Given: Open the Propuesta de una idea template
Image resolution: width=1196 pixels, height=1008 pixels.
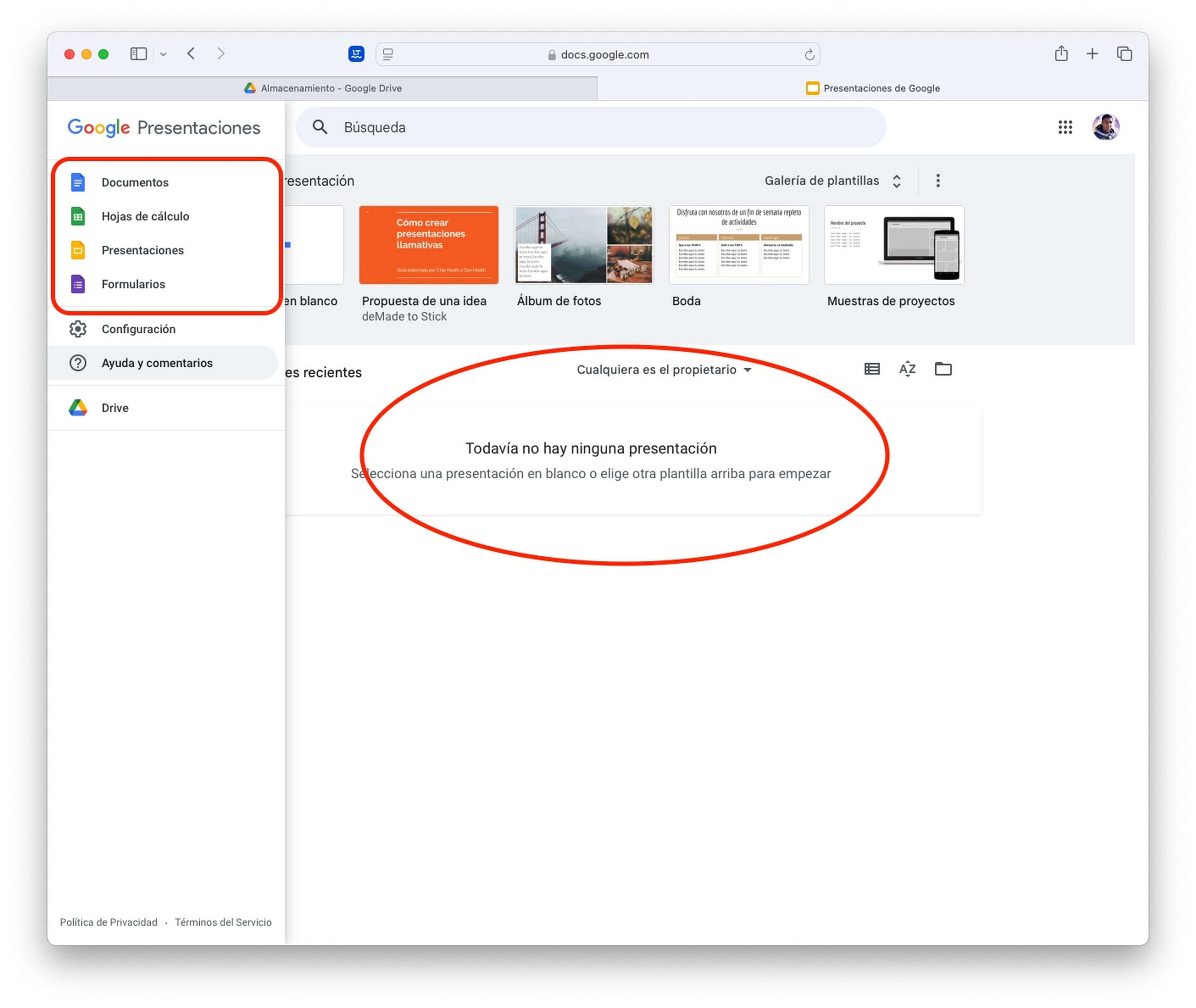Looking at the screenshot, I should click(x=429, y=245).
